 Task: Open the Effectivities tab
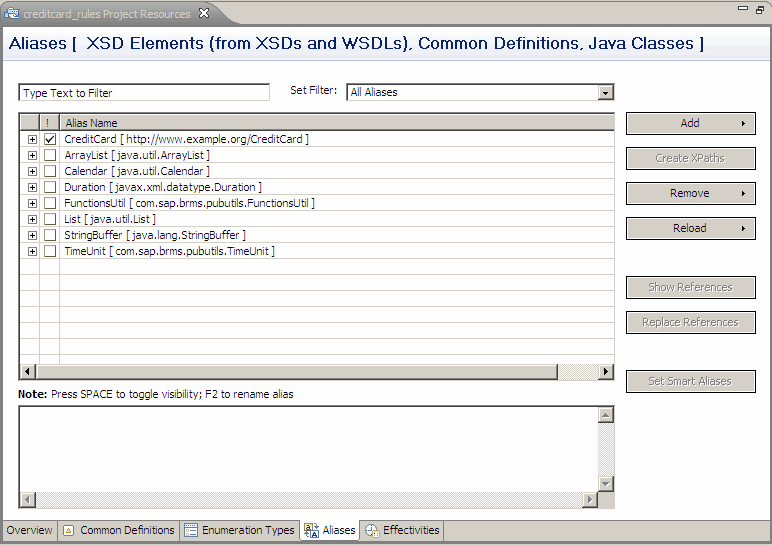pos(410,530)
